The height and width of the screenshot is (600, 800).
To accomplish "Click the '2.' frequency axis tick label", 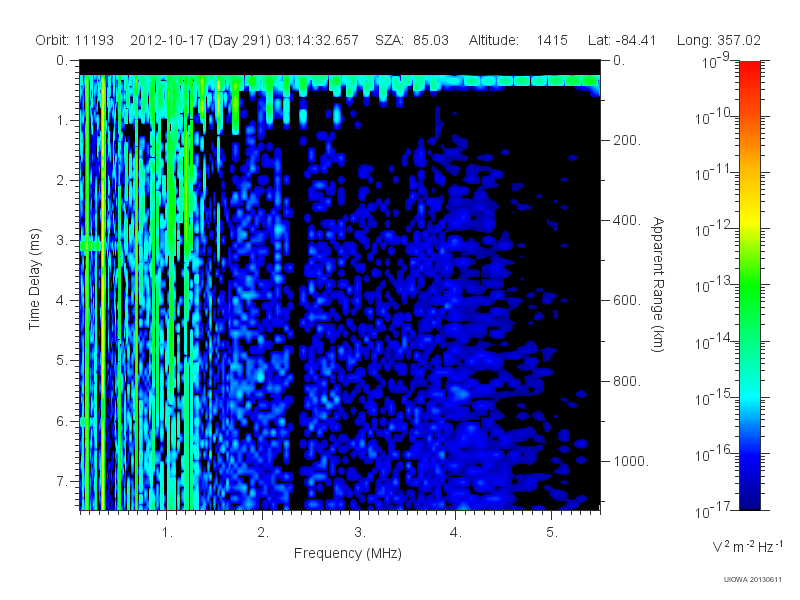I will [x=263, y=533].
